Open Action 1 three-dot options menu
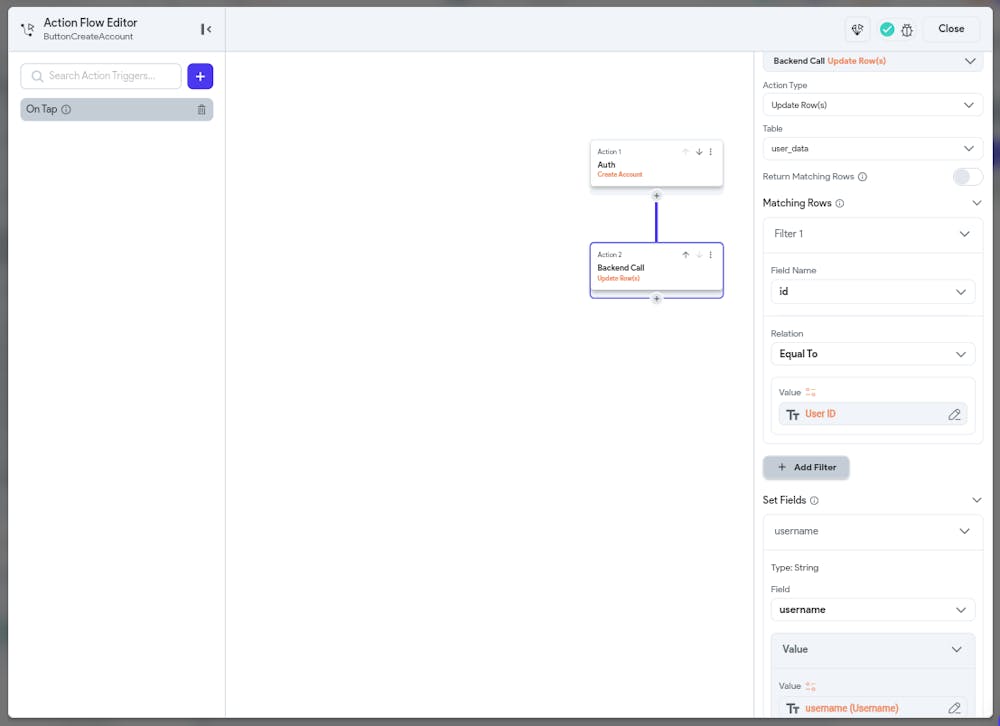Image resolution: width=1000 pixels, height=726 pixels. [710, 152]
